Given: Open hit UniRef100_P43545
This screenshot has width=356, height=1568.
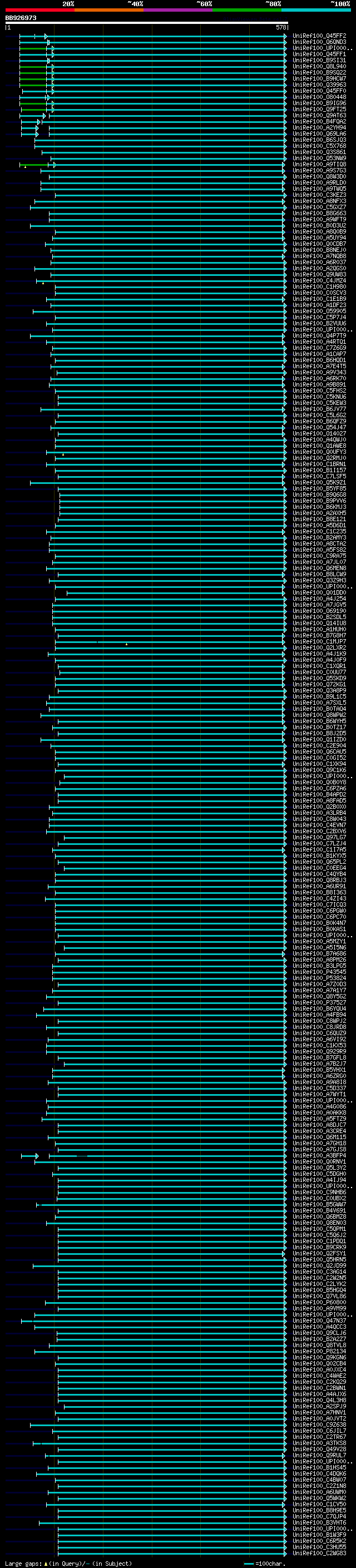Looking at the screenshot, I should [319, 972].
